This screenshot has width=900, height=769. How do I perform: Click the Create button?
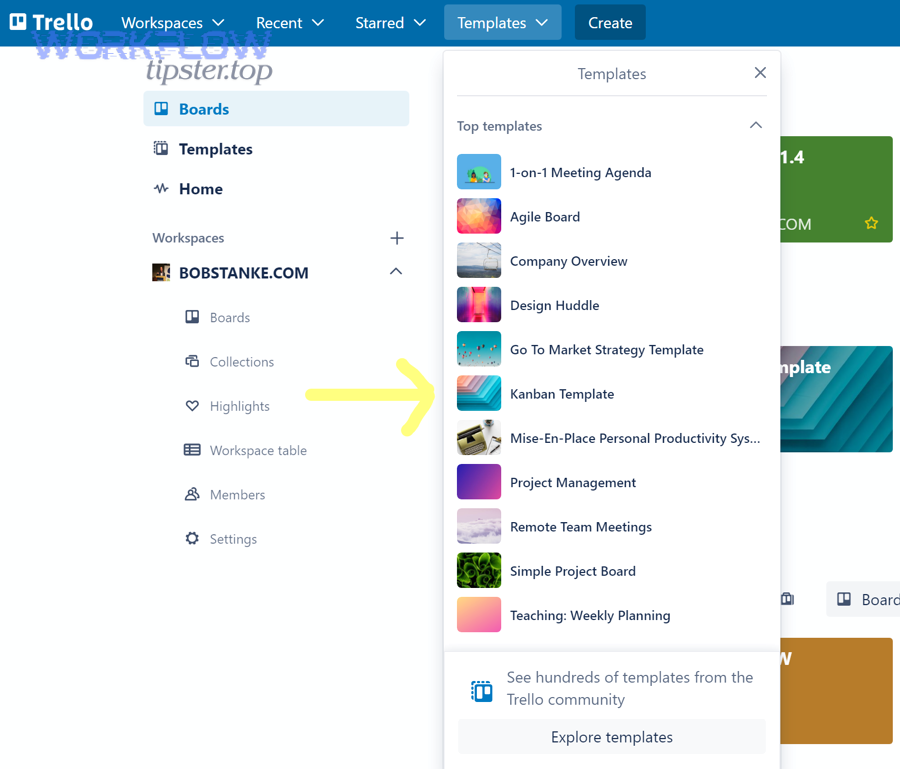pyautogui.click(x=610, y=22)
